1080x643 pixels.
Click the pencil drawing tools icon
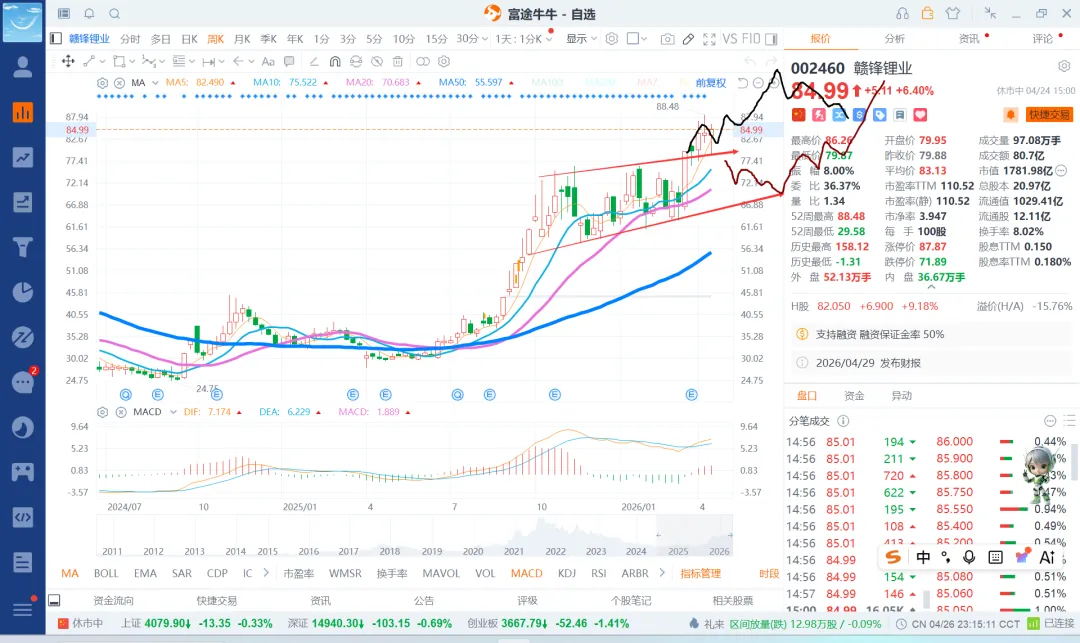pyautogui.click(x=688, y=39)
